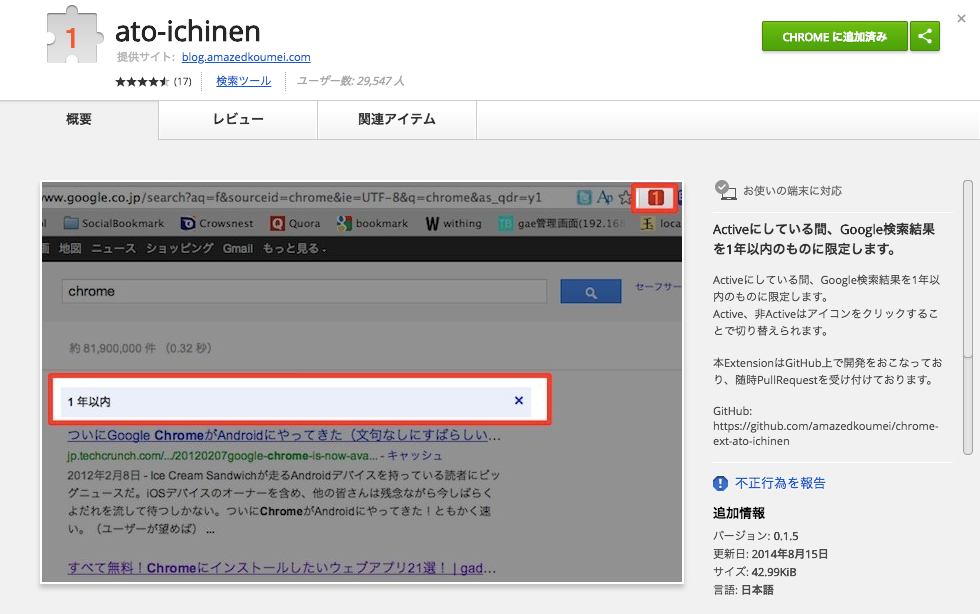Viewport: 980px width, 614px height.
Task: Click the バージョン: 0.1.5 text
Action: point(755,536)
